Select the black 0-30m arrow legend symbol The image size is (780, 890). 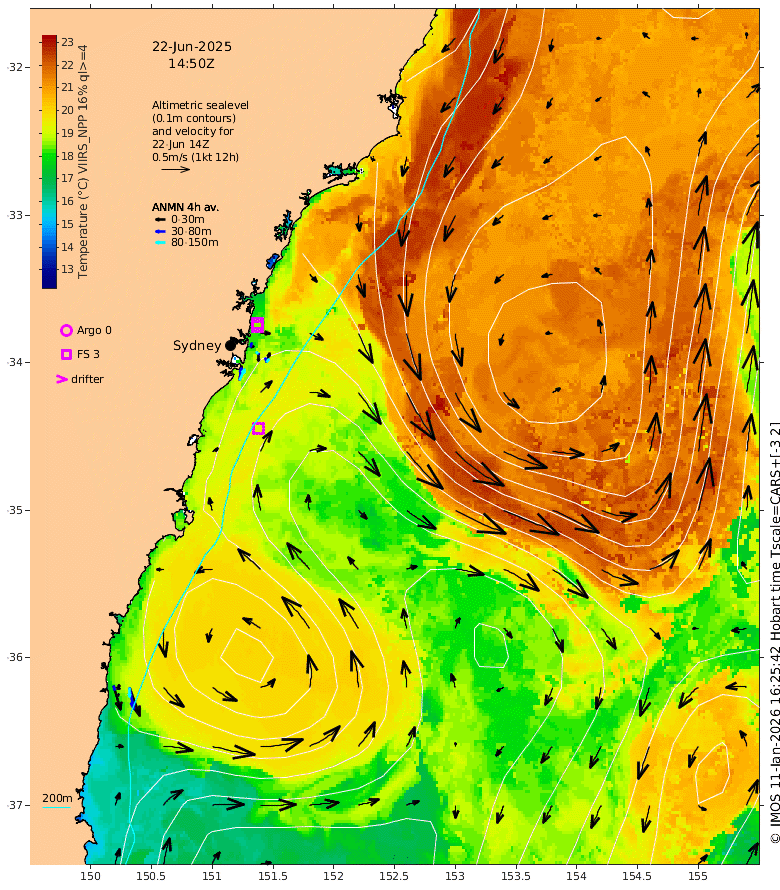pyautogui.click(x=161, y=219)
